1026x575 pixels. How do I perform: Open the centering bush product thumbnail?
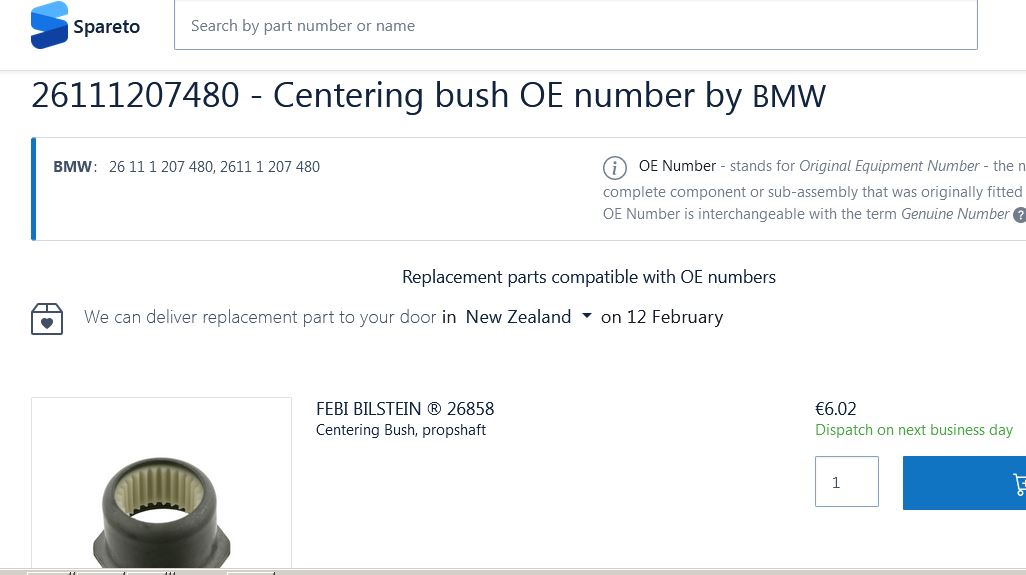(x=162, y=483)
